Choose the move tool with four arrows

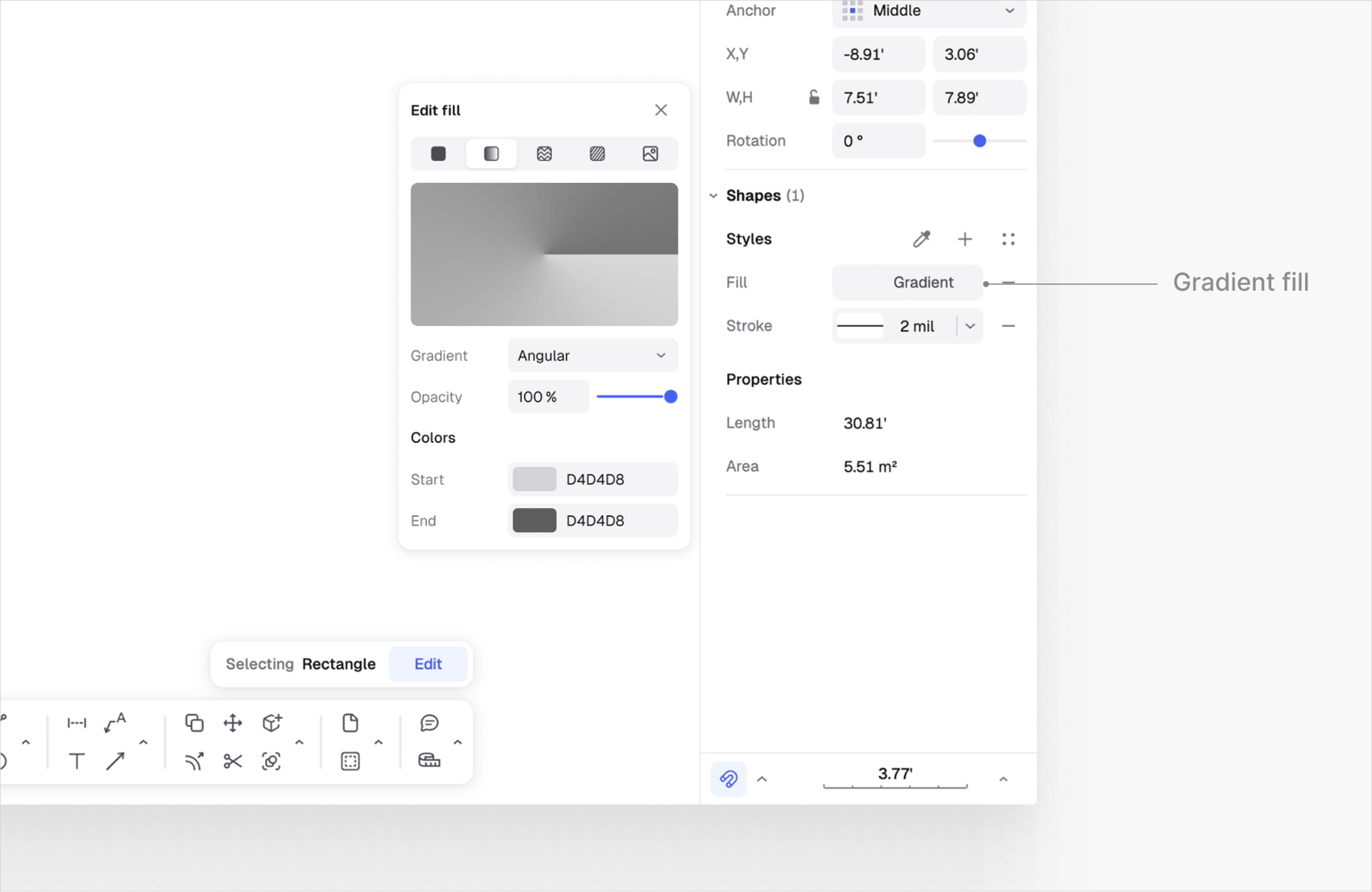tap(232, 722)
